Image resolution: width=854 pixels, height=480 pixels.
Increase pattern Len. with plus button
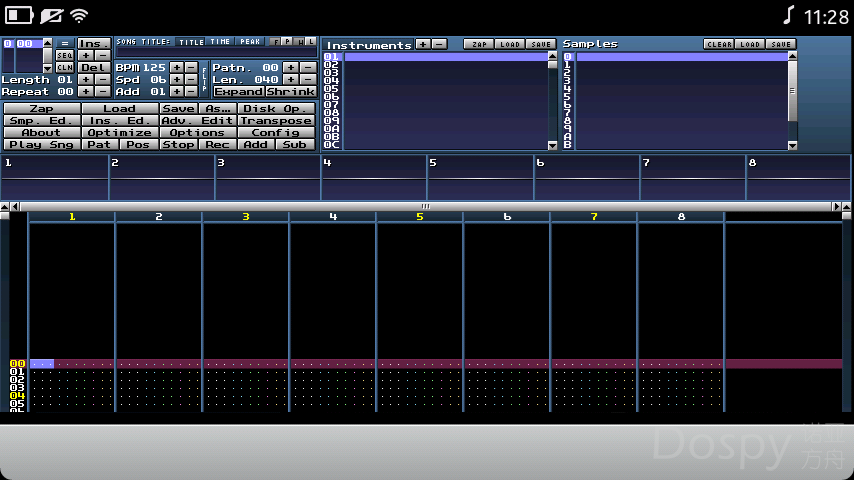click(x=291, y=80)
